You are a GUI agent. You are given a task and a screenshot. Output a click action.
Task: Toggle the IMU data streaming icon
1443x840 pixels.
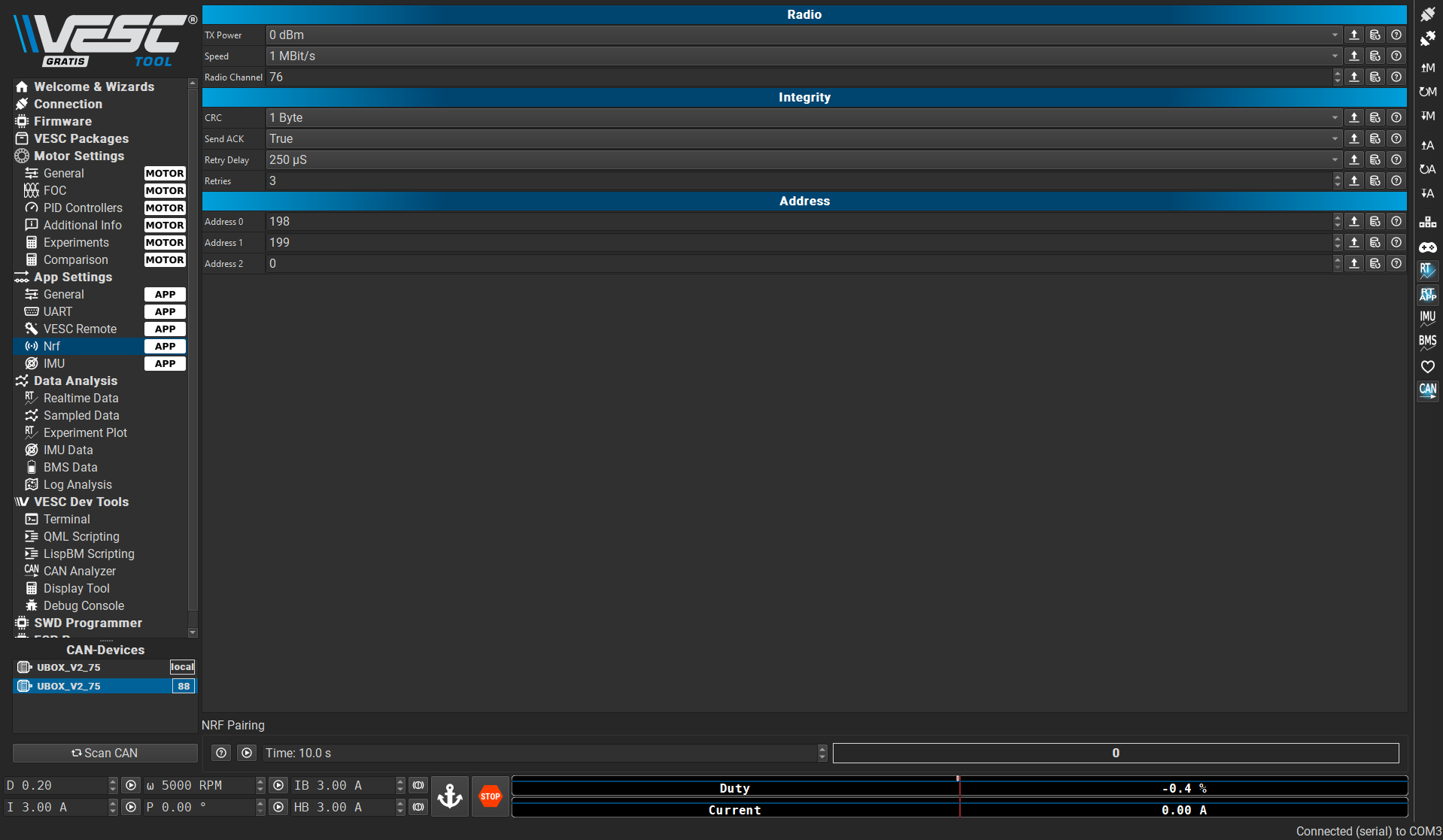click(1427, 318)
